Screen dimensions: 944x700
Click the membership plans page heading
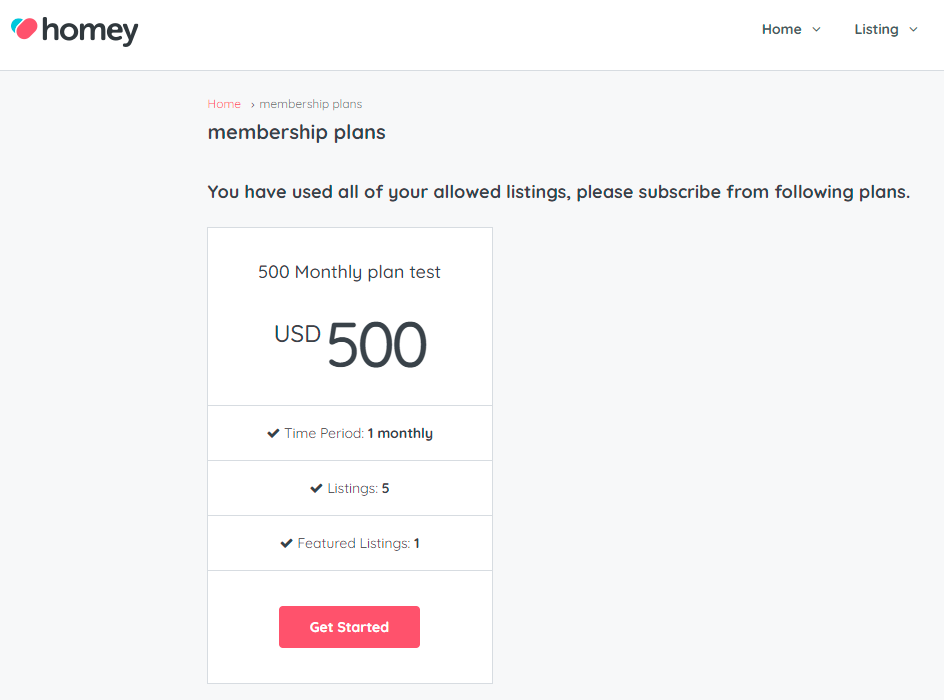[296, 132]
